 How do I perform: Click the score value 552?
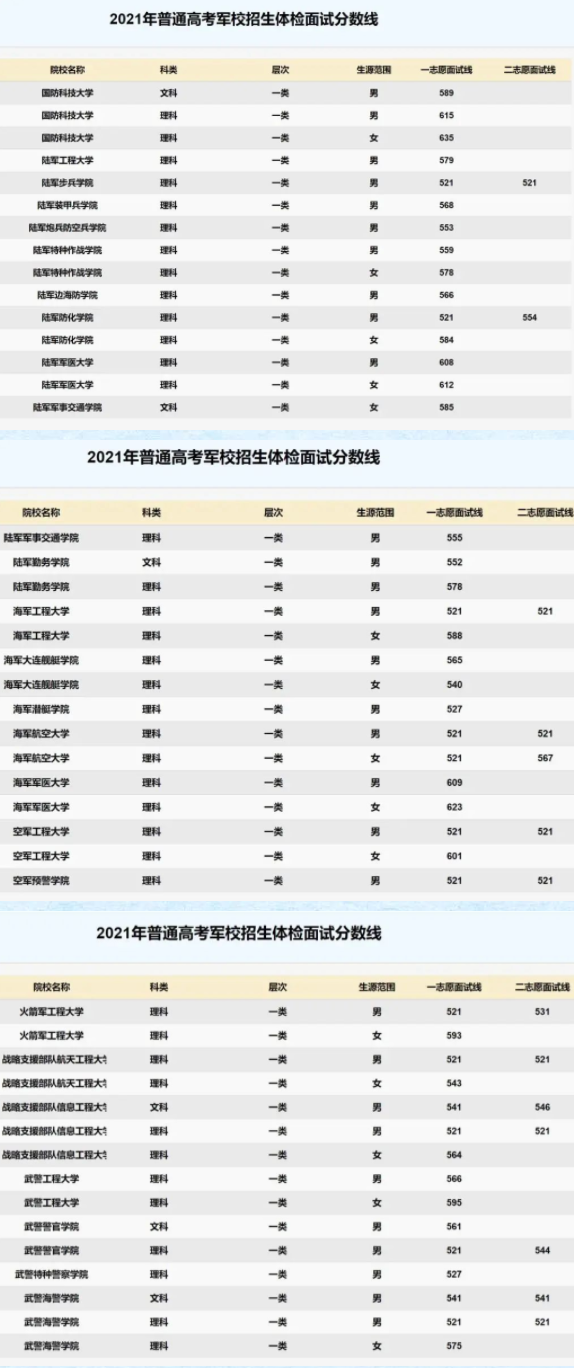coord(455,562)
